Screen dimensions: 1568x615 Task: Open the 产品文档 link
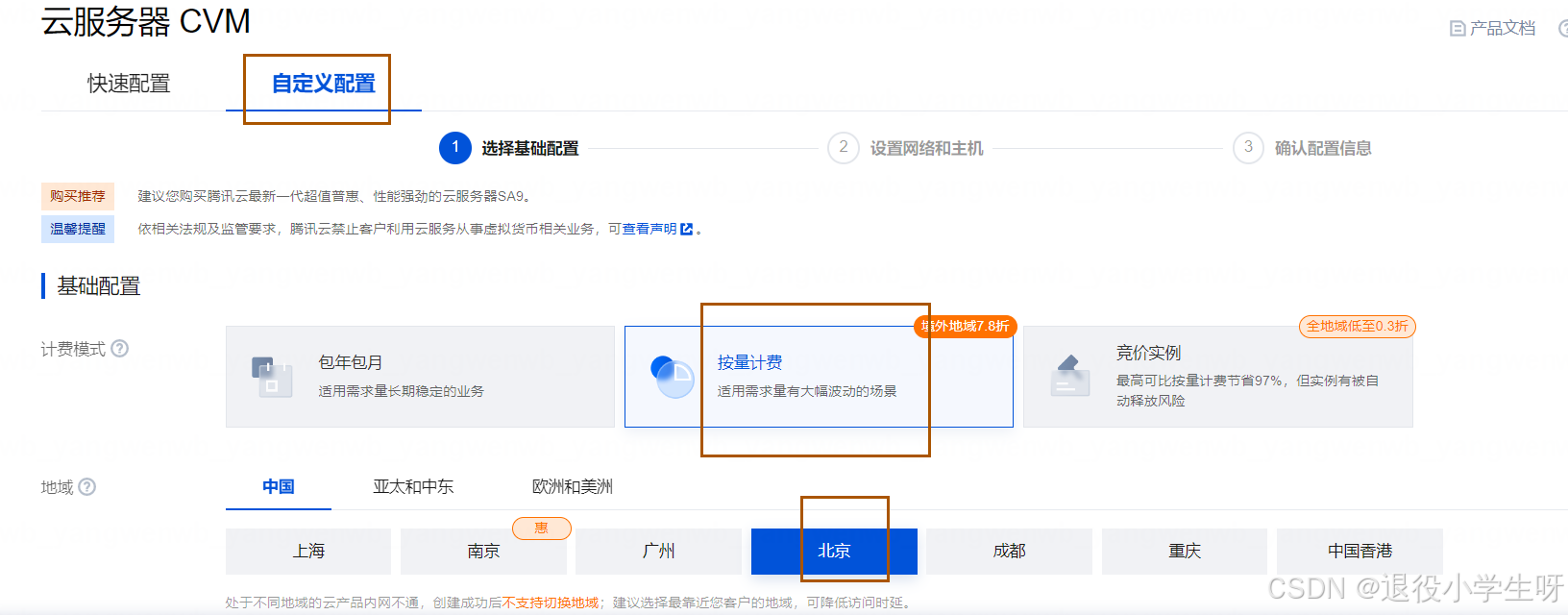[x=1503, y=29]
